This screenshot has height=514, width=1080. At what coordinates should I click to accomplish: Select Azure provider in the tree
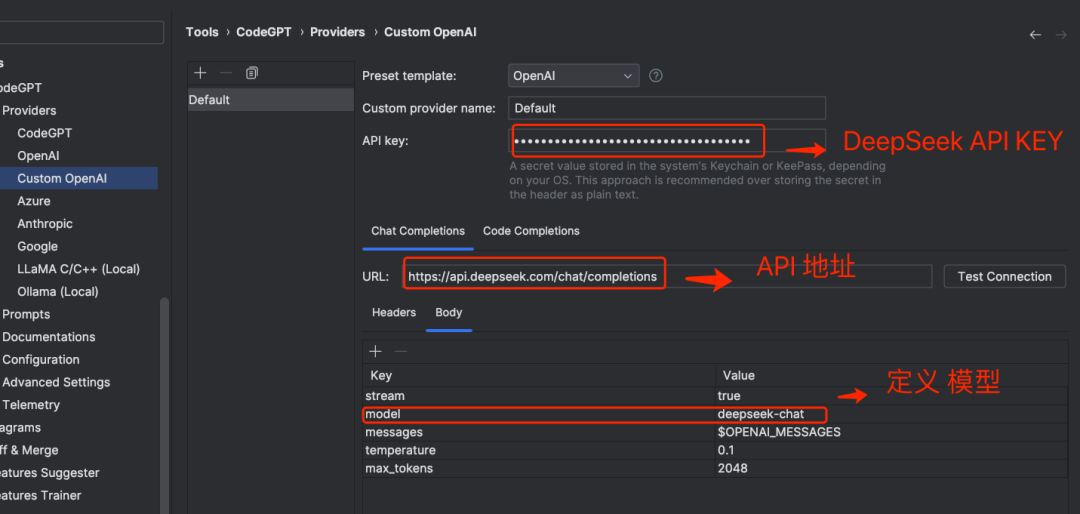[x=34, y=201]
